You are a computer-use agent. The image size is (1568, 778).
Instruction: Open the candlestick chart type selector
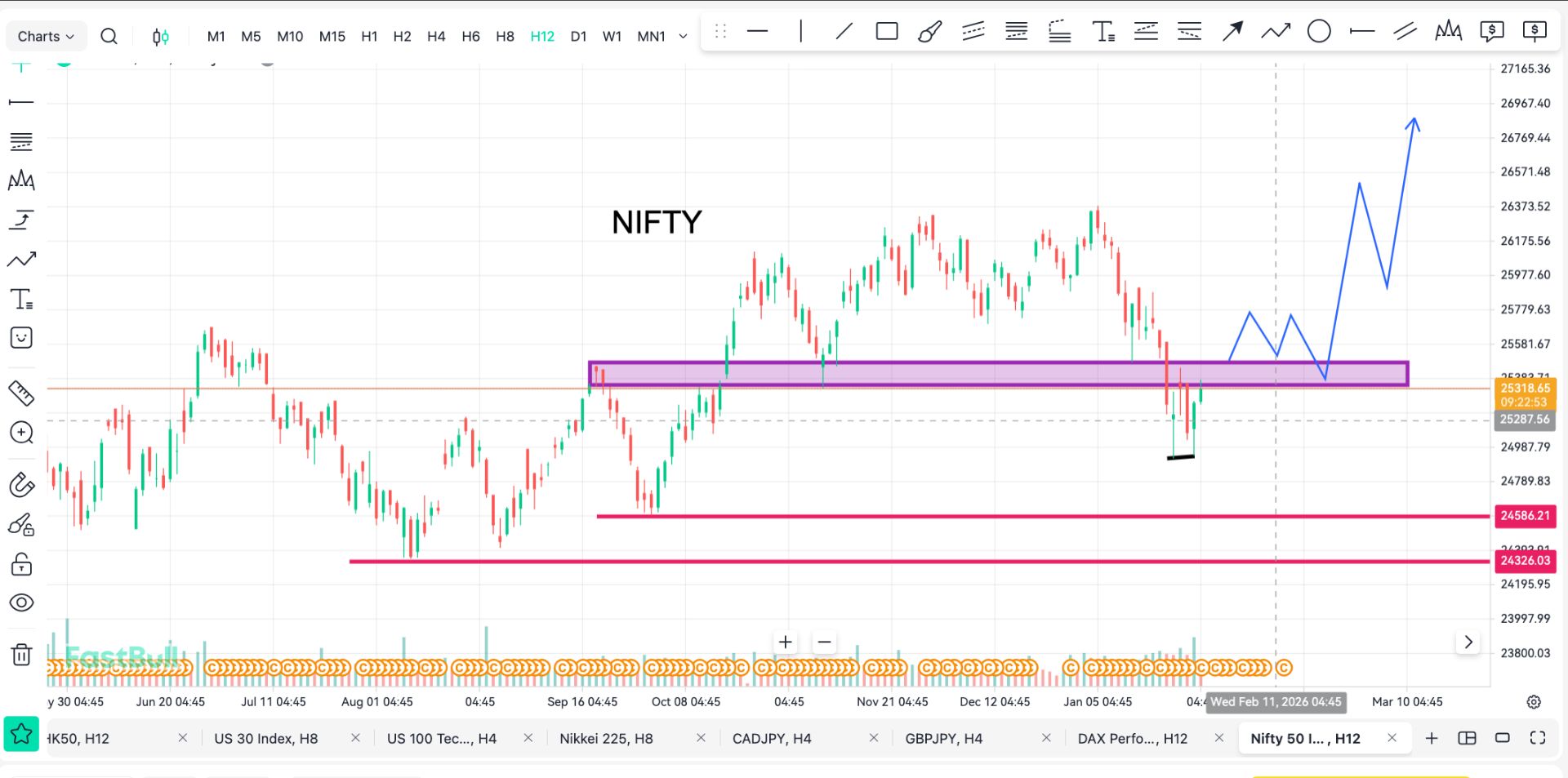click(x=161, y=36)
